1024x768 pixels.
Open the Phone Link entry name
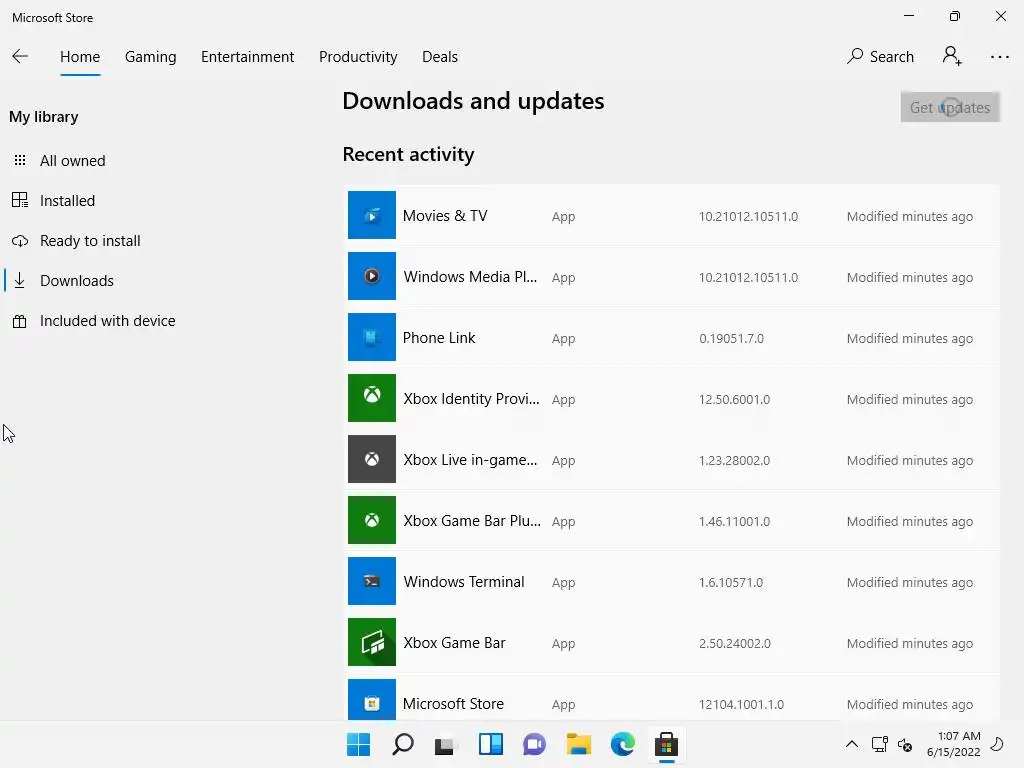coord(439,338)
